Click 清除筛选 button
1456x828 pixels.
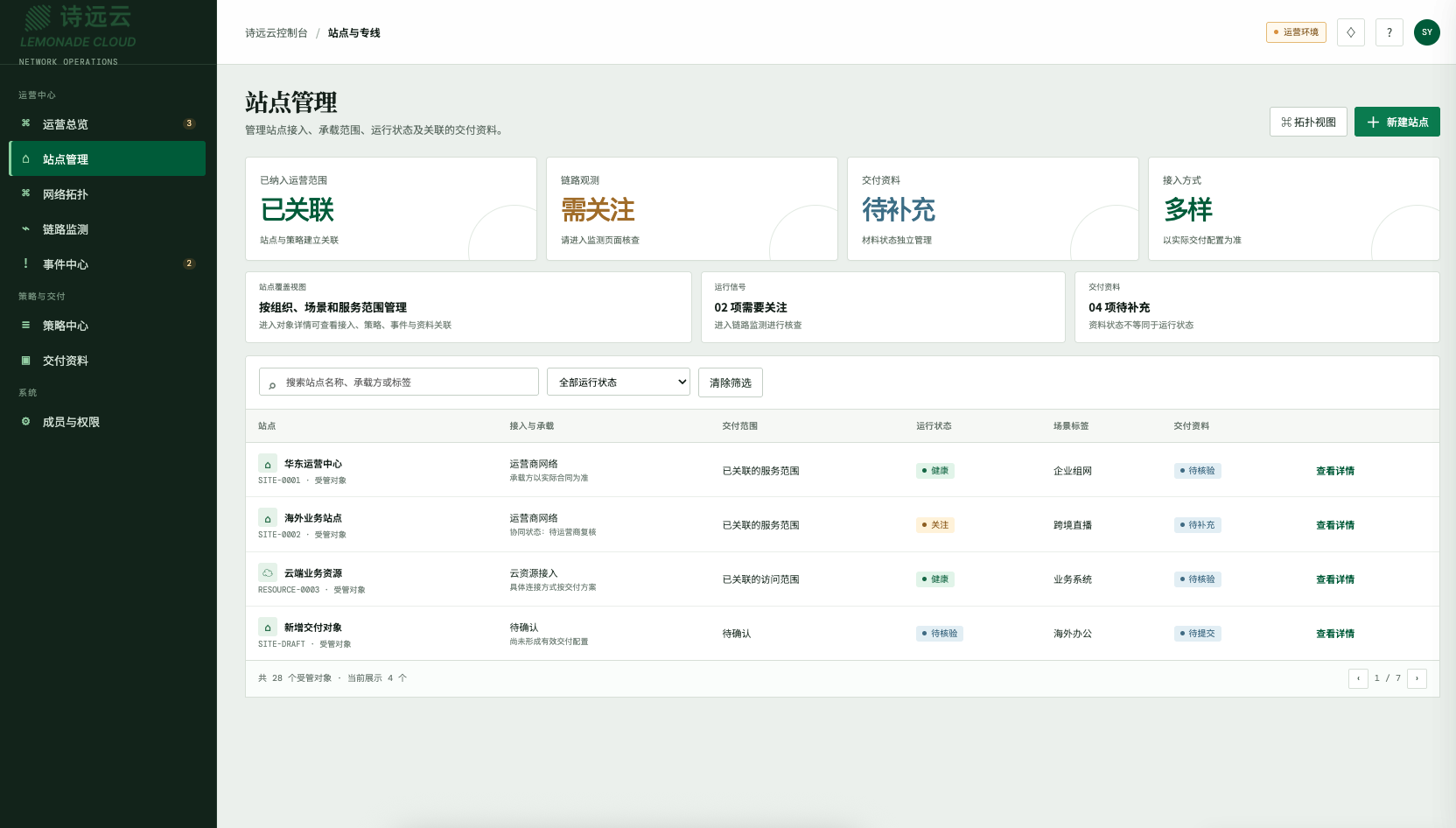(731, 382)
